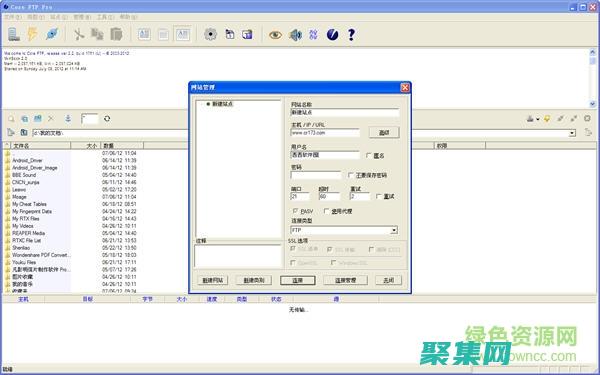
Task: Open the 管理 Manage menu
Action: tap(82, 17)
